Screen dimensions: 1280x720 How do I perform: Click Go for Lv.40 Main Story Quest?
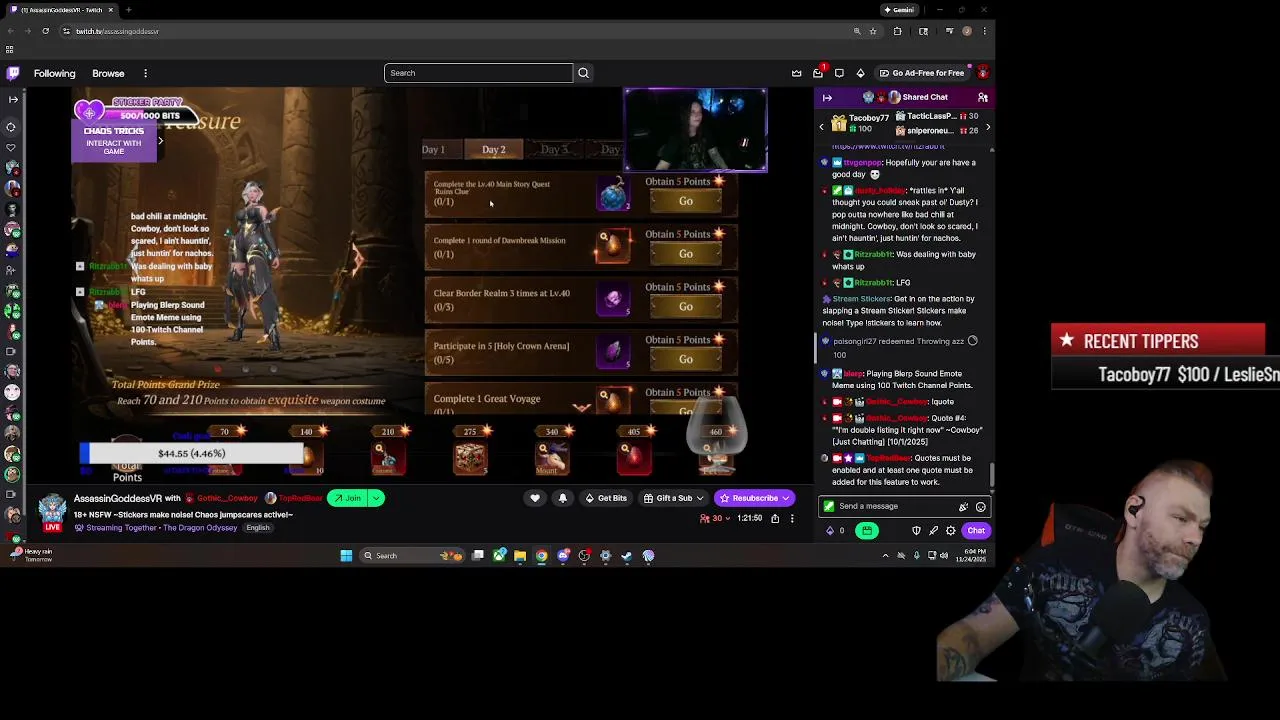(x=686, y=201)
